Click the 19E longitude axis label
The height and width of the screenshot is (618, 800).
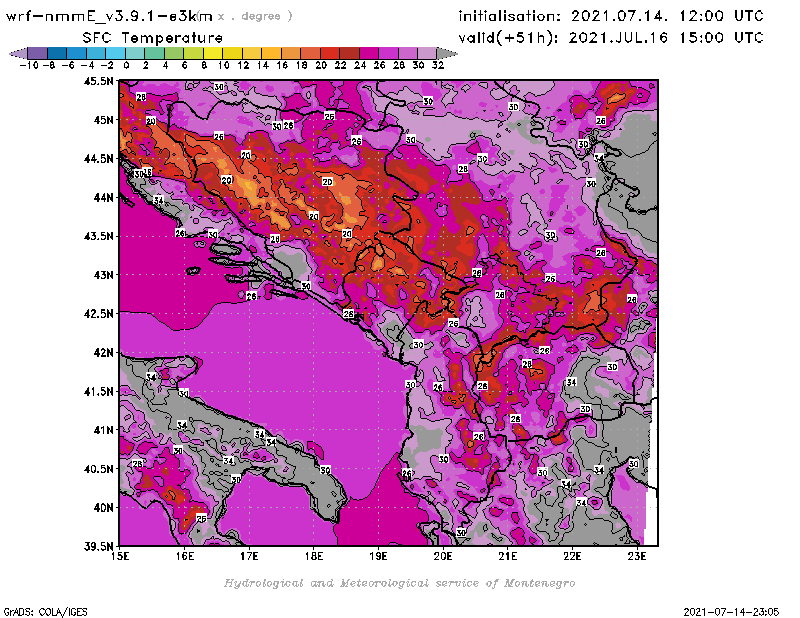click(x=379, y=556)
